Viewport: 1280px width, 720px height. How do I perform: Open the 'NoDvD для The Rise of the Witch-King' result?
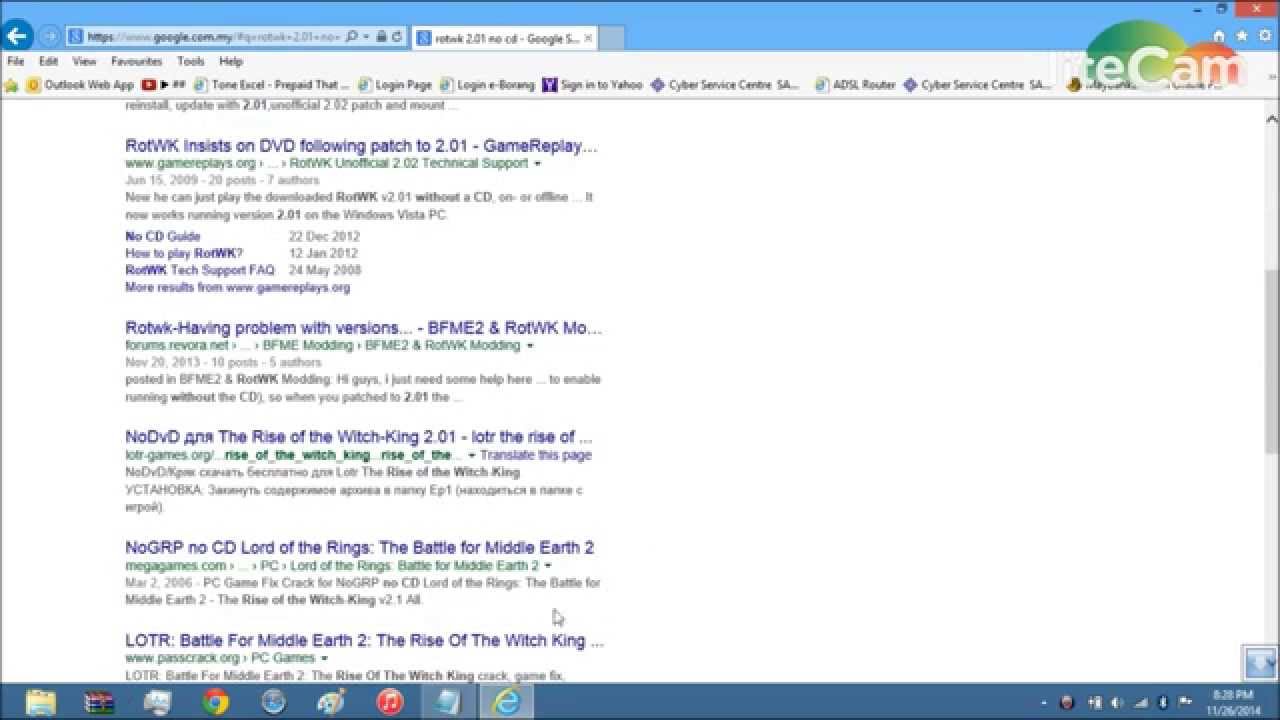pos(359,437)
